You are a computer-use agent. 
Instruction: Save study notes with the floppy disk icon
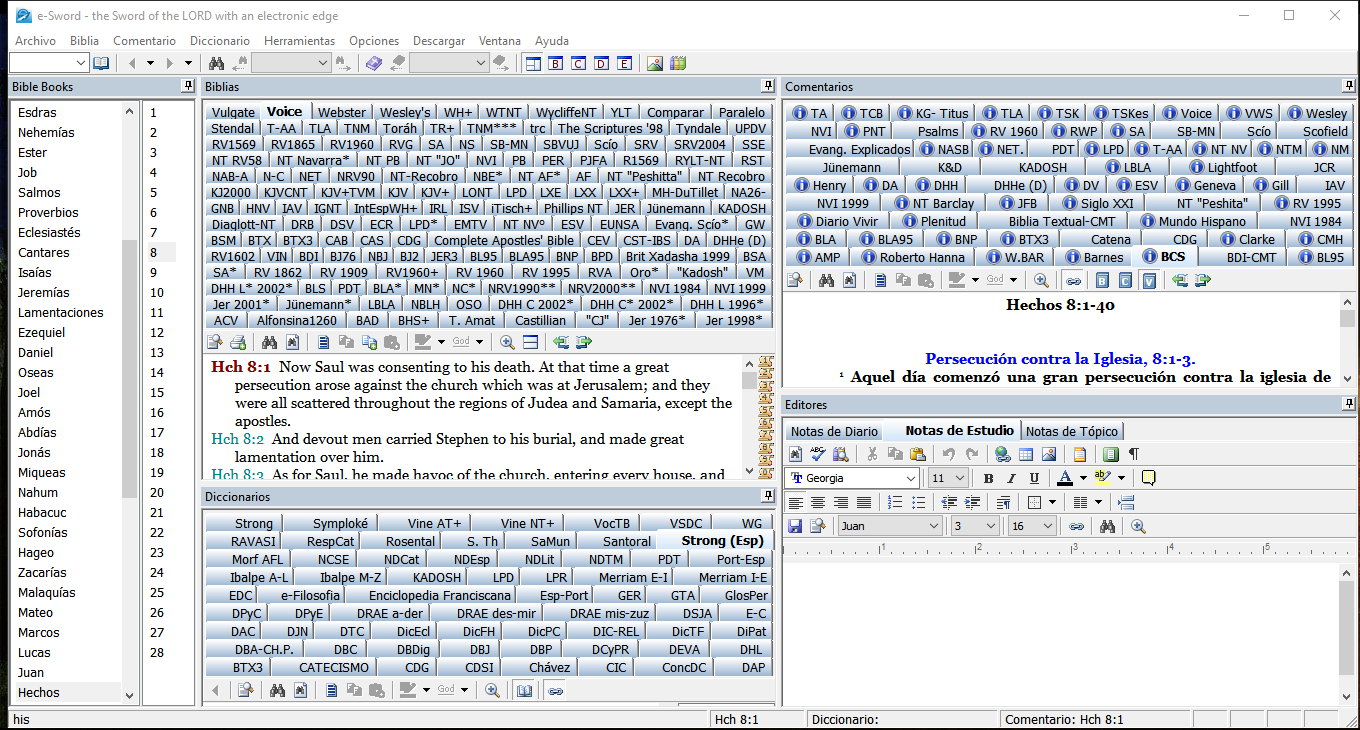[795, 526]
